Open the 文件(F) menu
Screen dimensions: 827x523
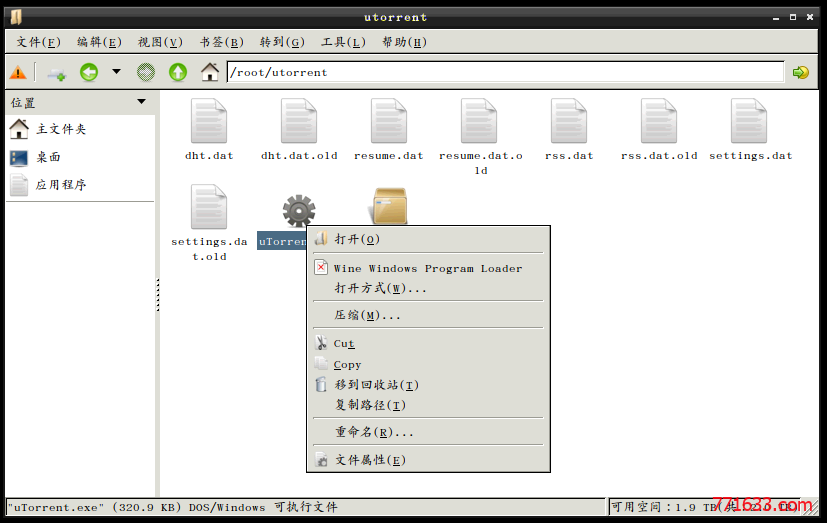tap(39, 42)
